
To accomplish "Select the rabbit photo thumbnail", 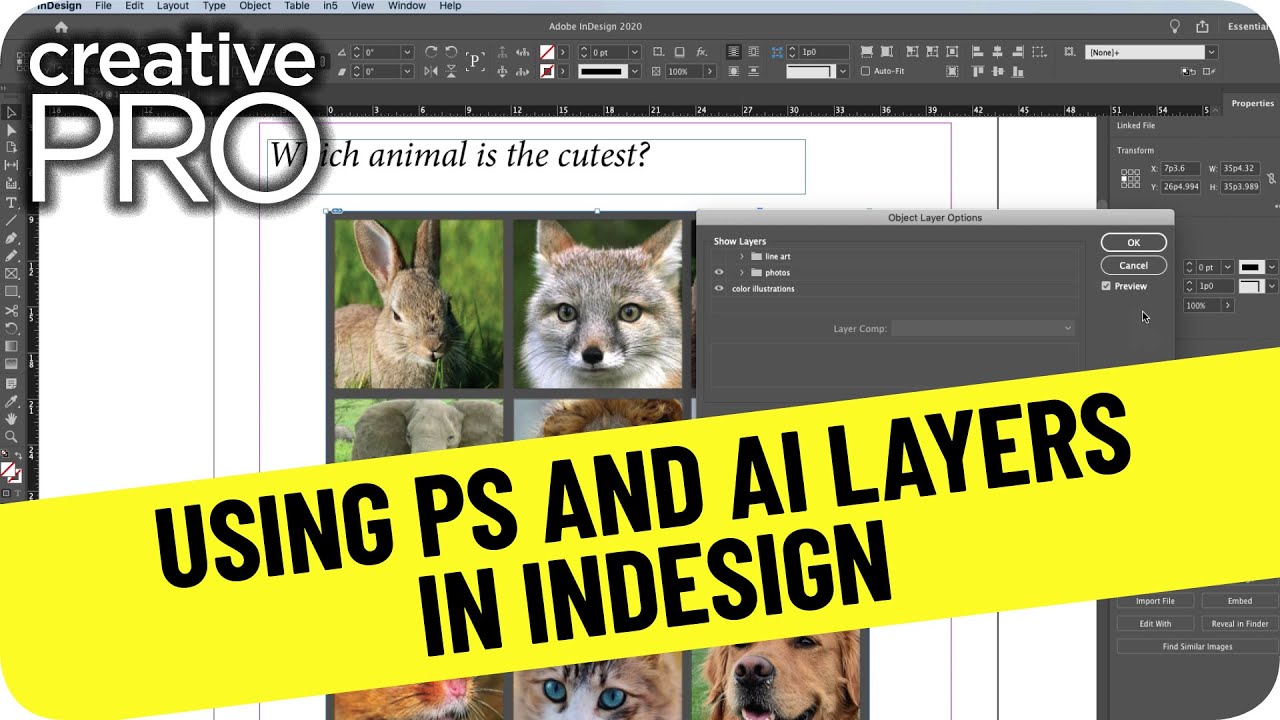I will pyautogui.click(x=419, y=304).
